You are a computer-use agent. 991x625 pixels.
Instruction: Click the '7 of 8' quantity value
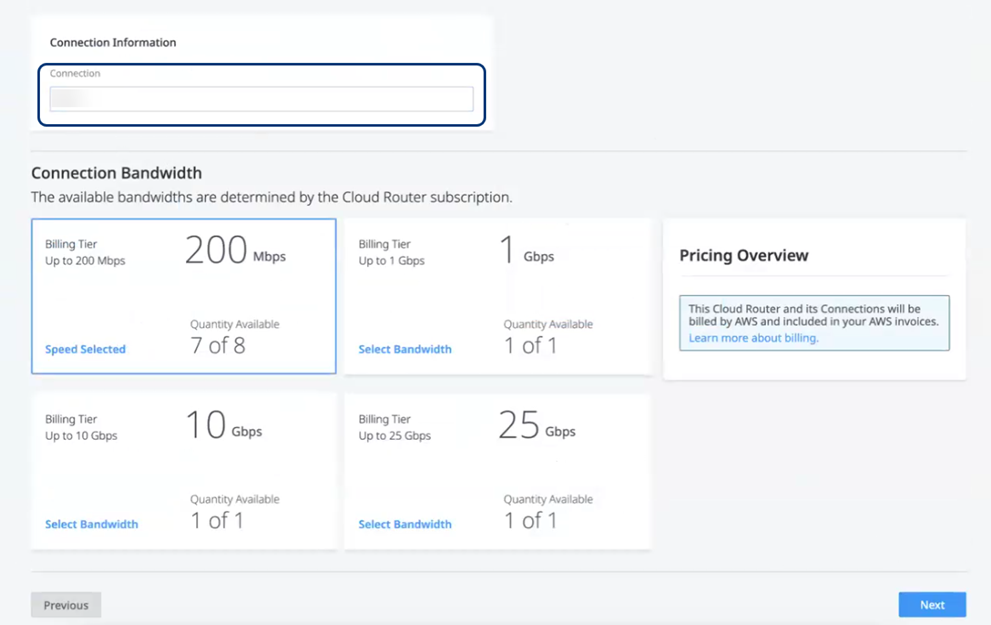pyautogui.click(x=217, y=346)
